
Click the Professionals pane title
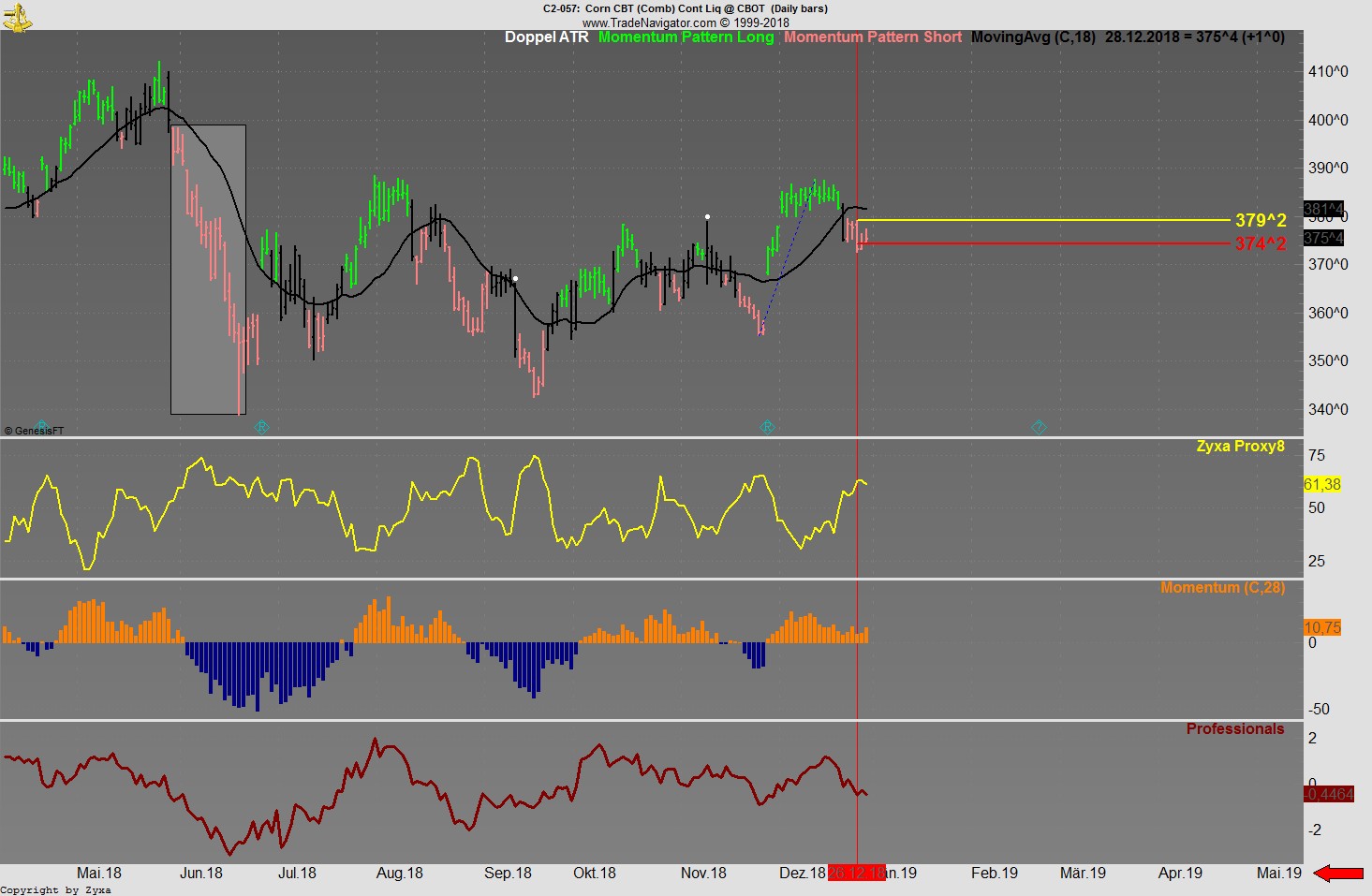pyautogui.click(x=1234, y=729)
